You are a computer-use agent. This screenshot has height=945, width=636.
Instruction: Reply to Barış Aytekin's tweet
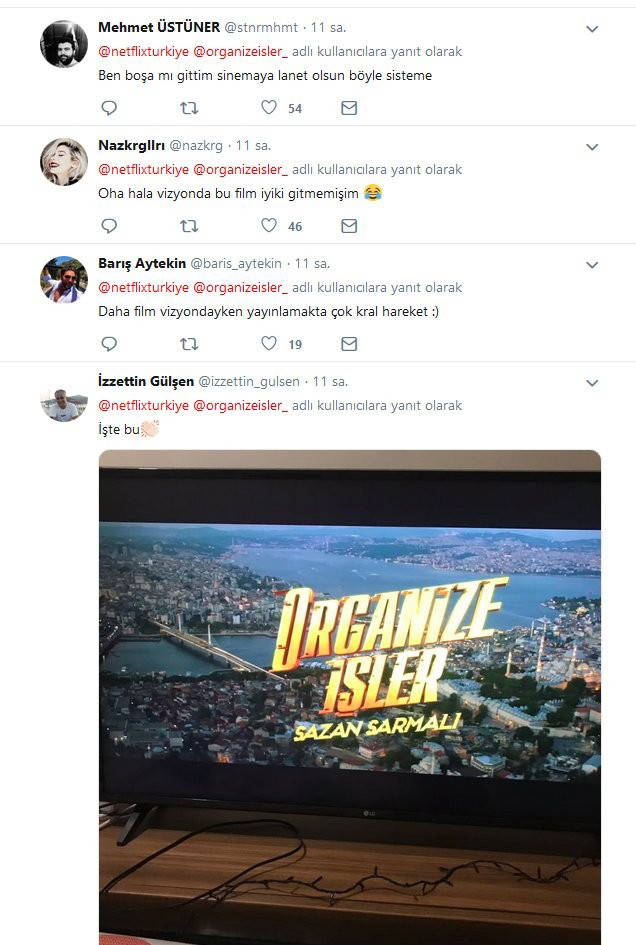pyautogui.click(x=109, y=344)
